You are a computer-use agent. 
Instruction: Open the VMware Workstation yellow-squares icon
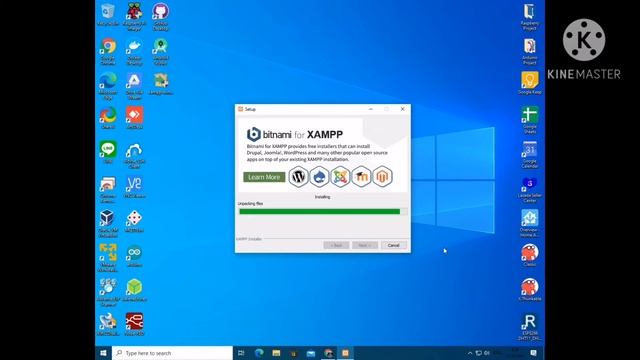click(x=108, y=253)
